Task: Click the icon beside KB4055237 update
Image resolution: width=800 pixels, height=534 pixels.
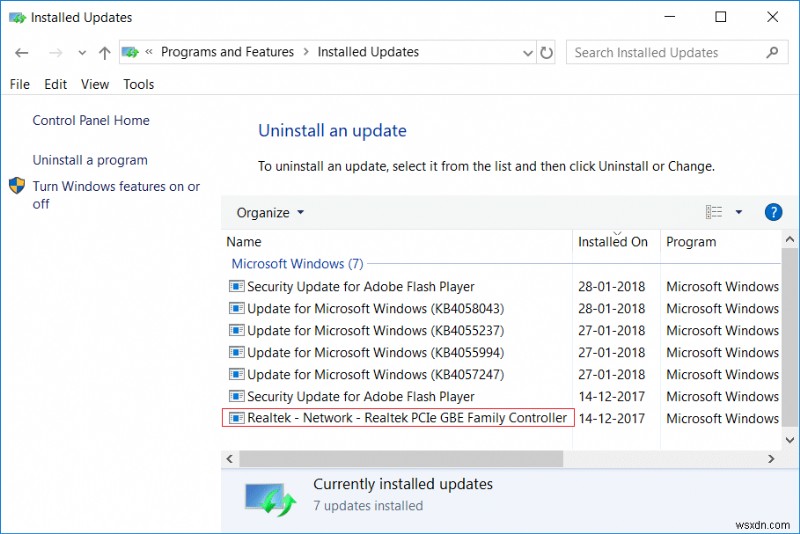Action: [236, 330]
